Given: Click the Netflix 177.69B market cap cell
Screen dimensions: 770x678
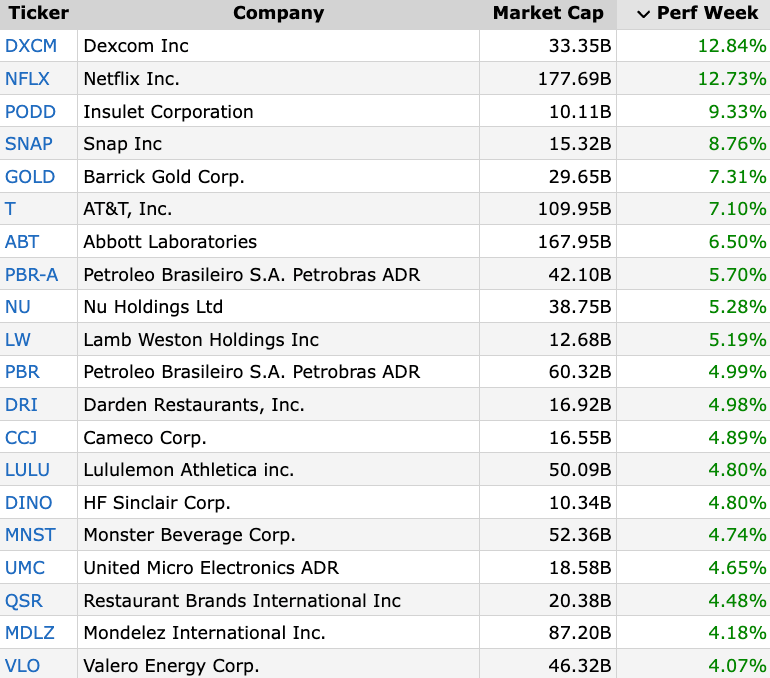Looking at the screenshot, I should point(548,79).
